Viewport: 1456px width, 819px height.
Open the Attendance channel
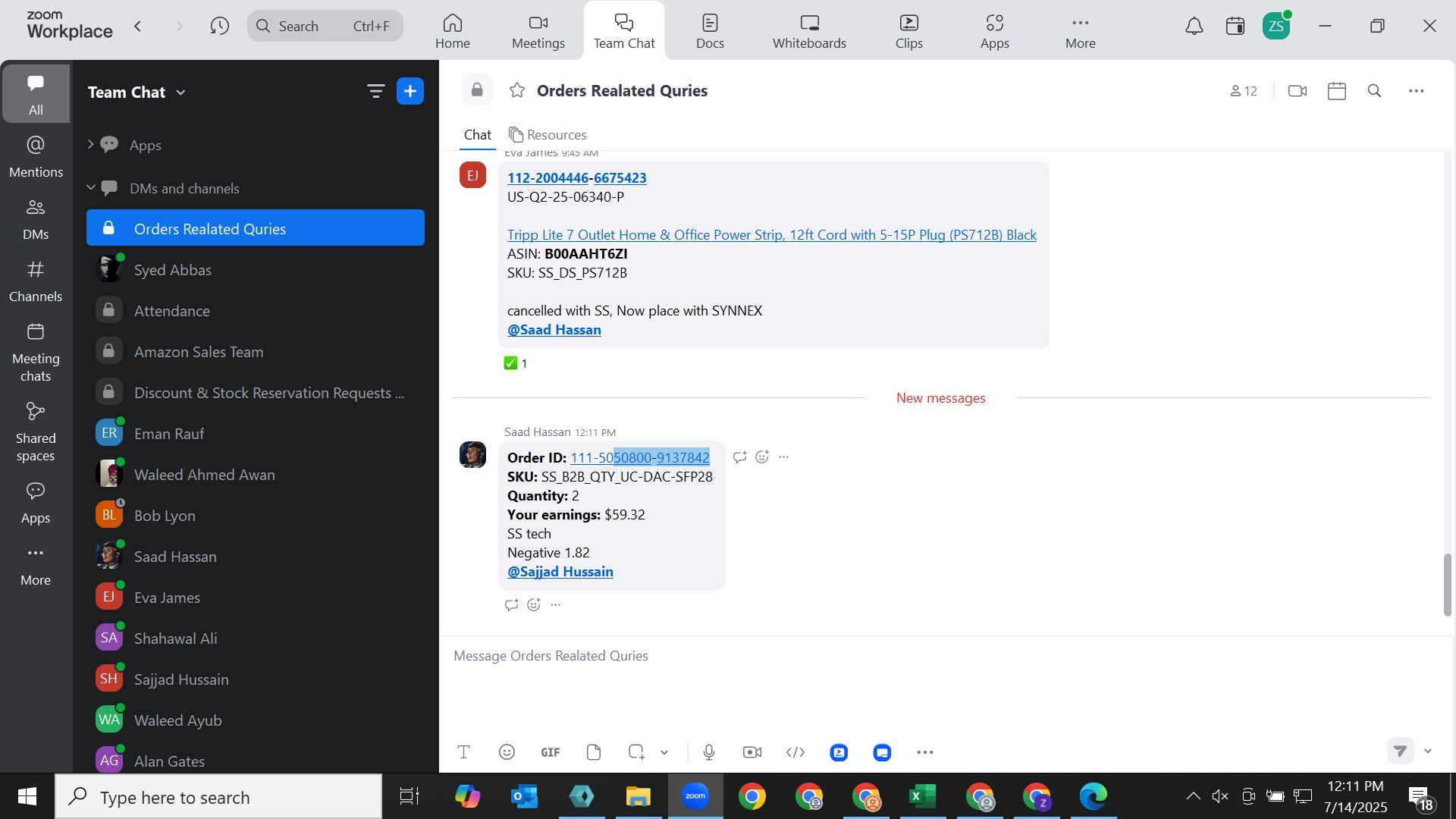click(x=256, y=310)
